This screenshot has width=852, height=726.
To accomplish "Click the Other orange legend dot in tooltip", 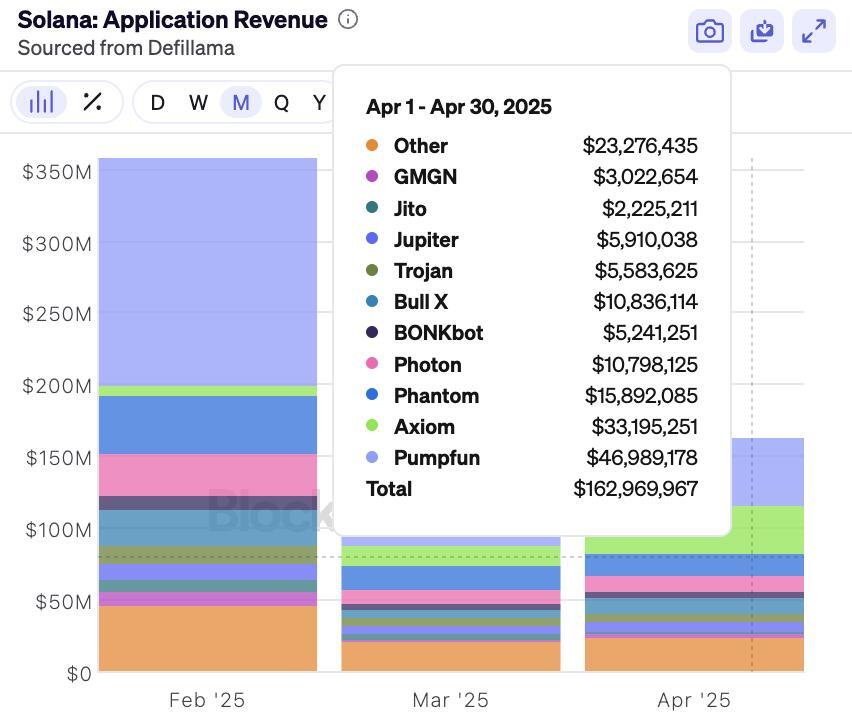I will coord(372,145).
